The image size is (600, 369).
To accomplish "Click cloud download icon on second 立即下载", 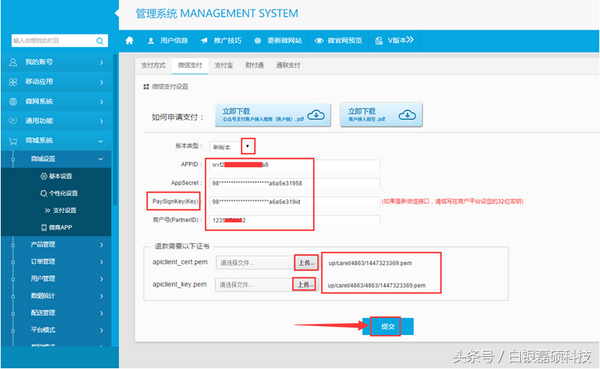I will coord(407,114).
